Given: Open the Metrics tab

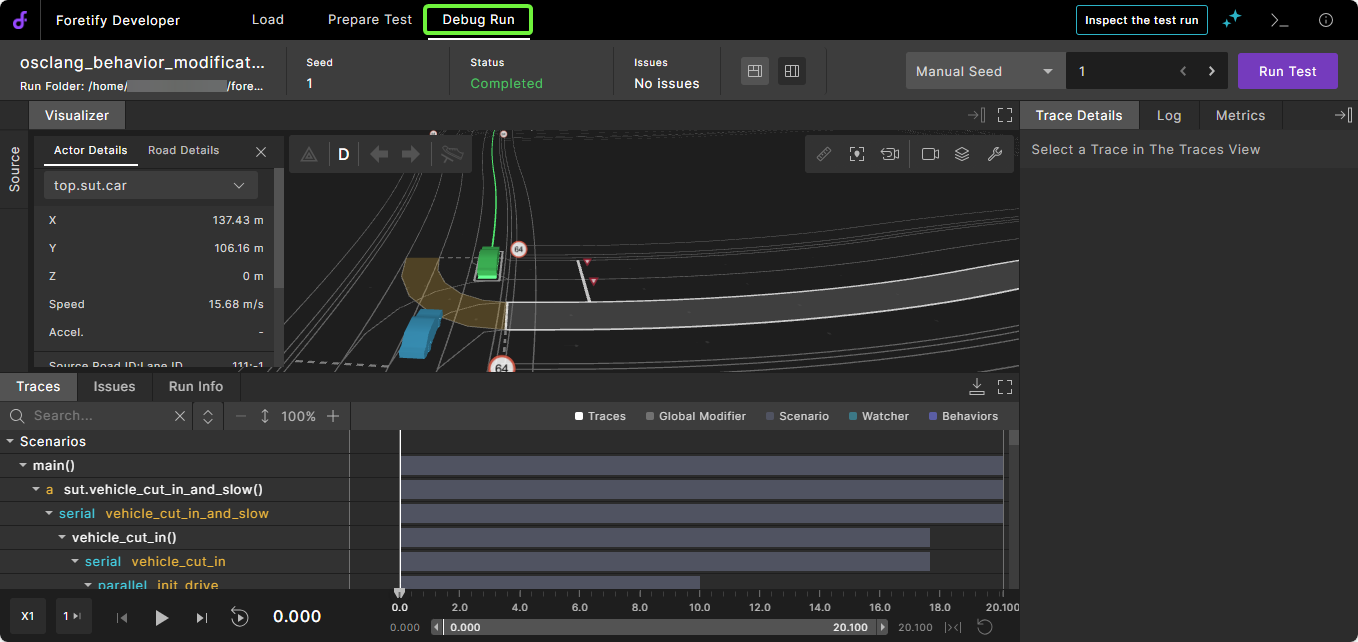Looking at the screenshot, I should [1240, 115].
